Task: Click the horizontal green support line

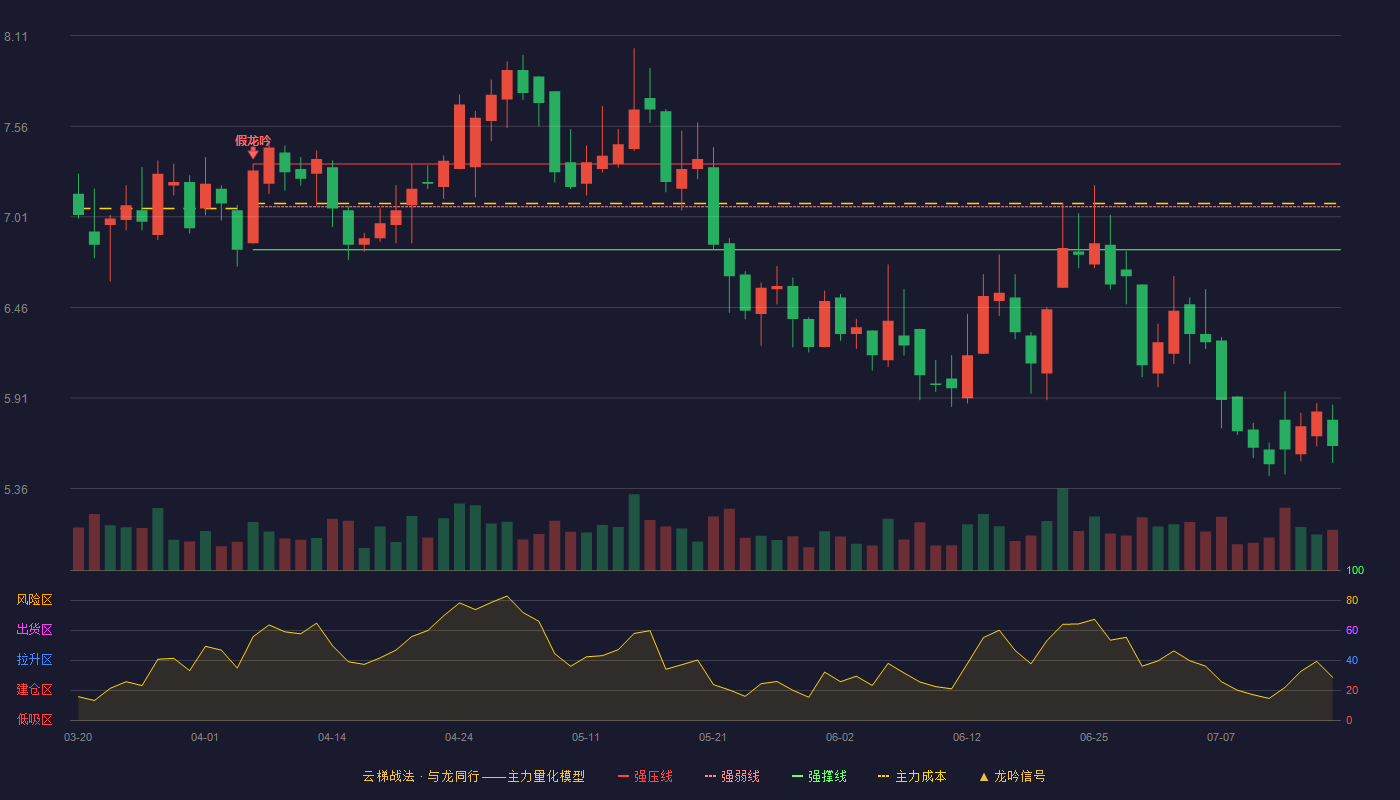Action: pyautogui.click(x=796, y=250)
